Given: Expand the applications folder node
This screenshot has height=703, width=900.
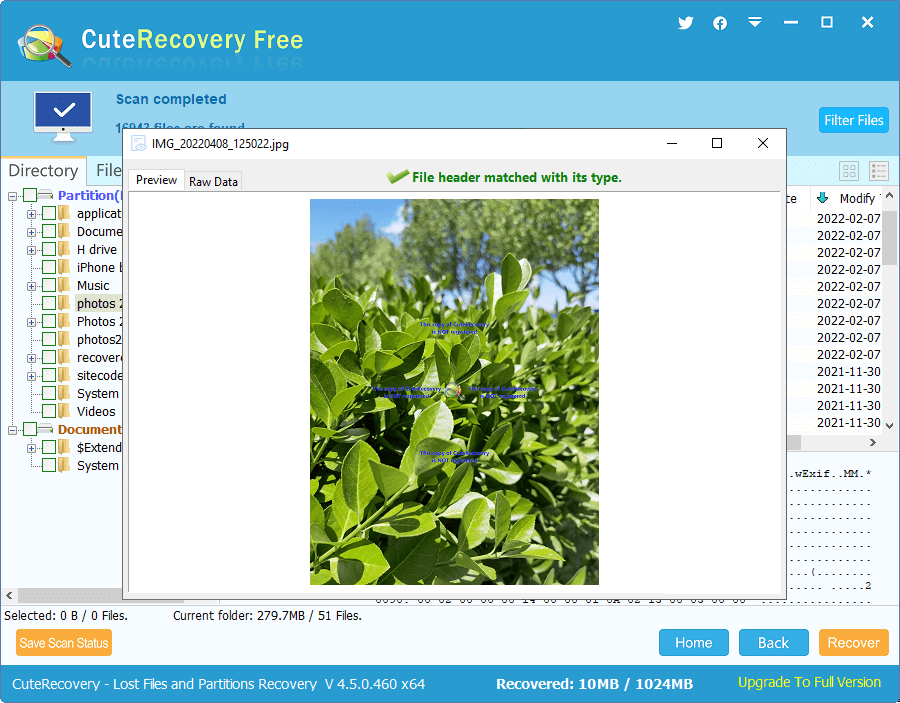Looking at the screenshot, I should coord(32,214).
